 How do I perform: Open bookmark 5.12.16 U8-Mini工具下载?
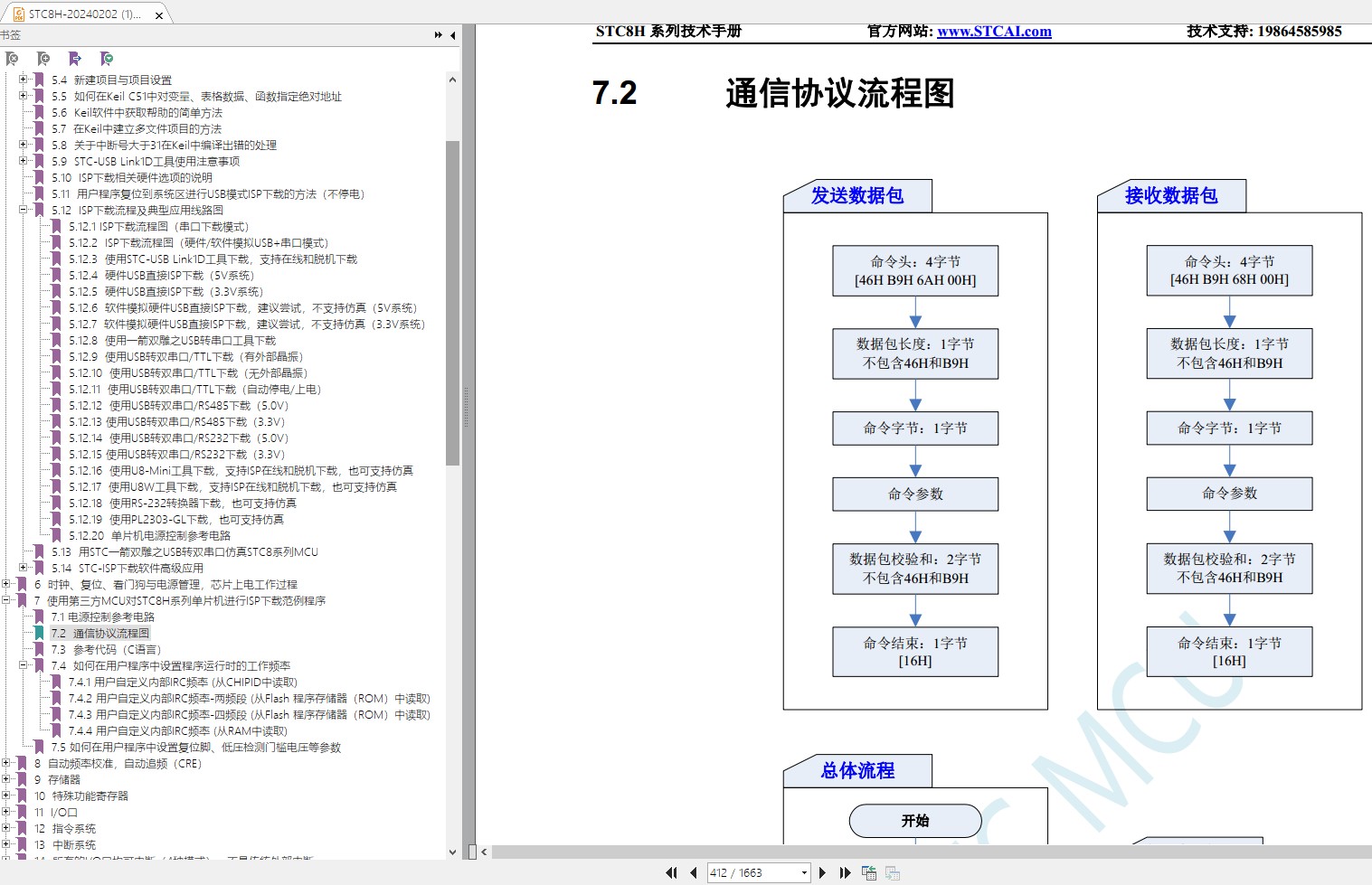click(241, 471)
